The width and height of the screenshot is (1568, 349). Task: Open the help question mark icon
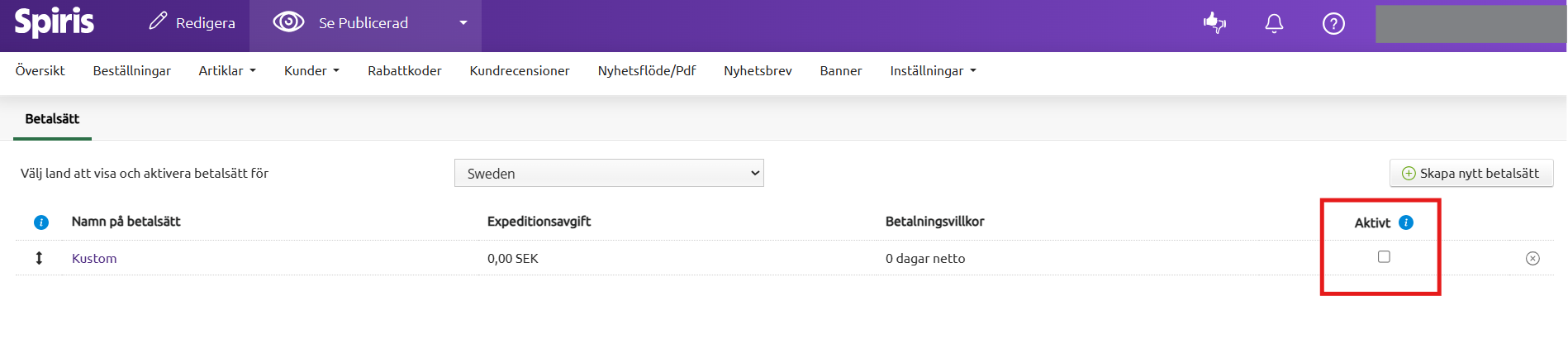[x=1333, y=23]
